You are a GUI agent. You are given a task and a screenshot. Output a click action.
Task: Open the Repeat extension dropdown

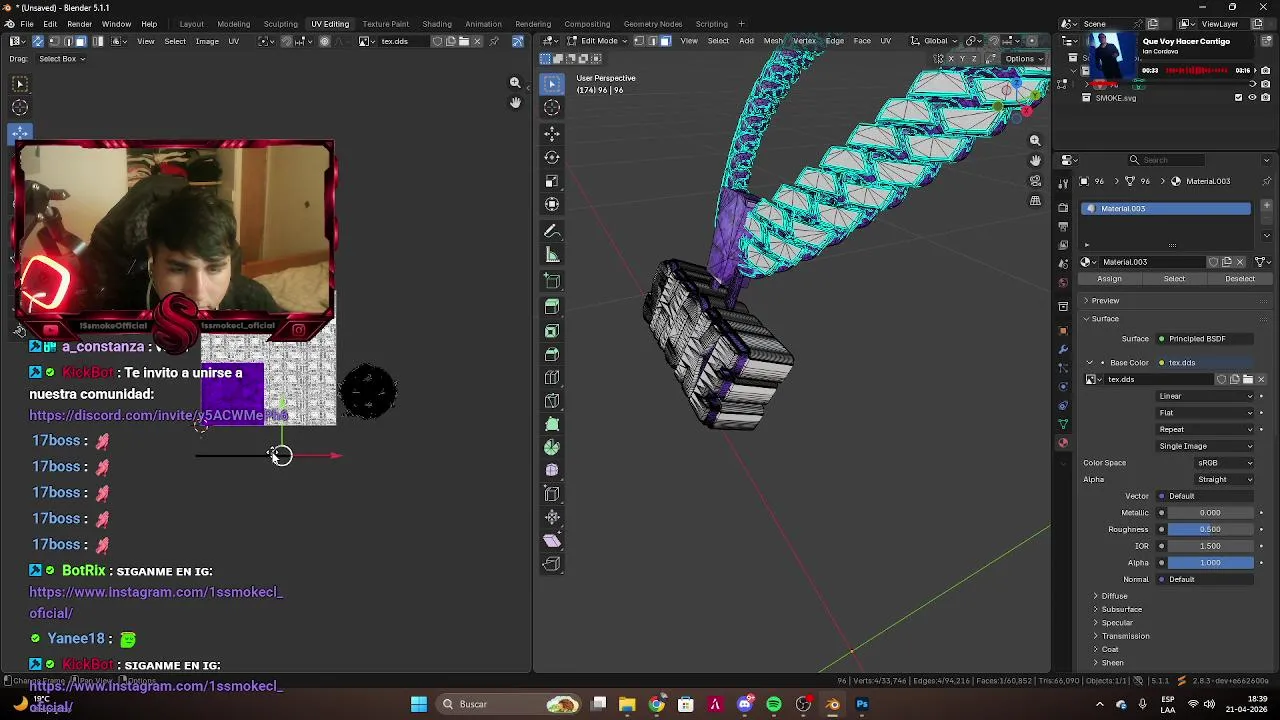(x=1205, y=429)
